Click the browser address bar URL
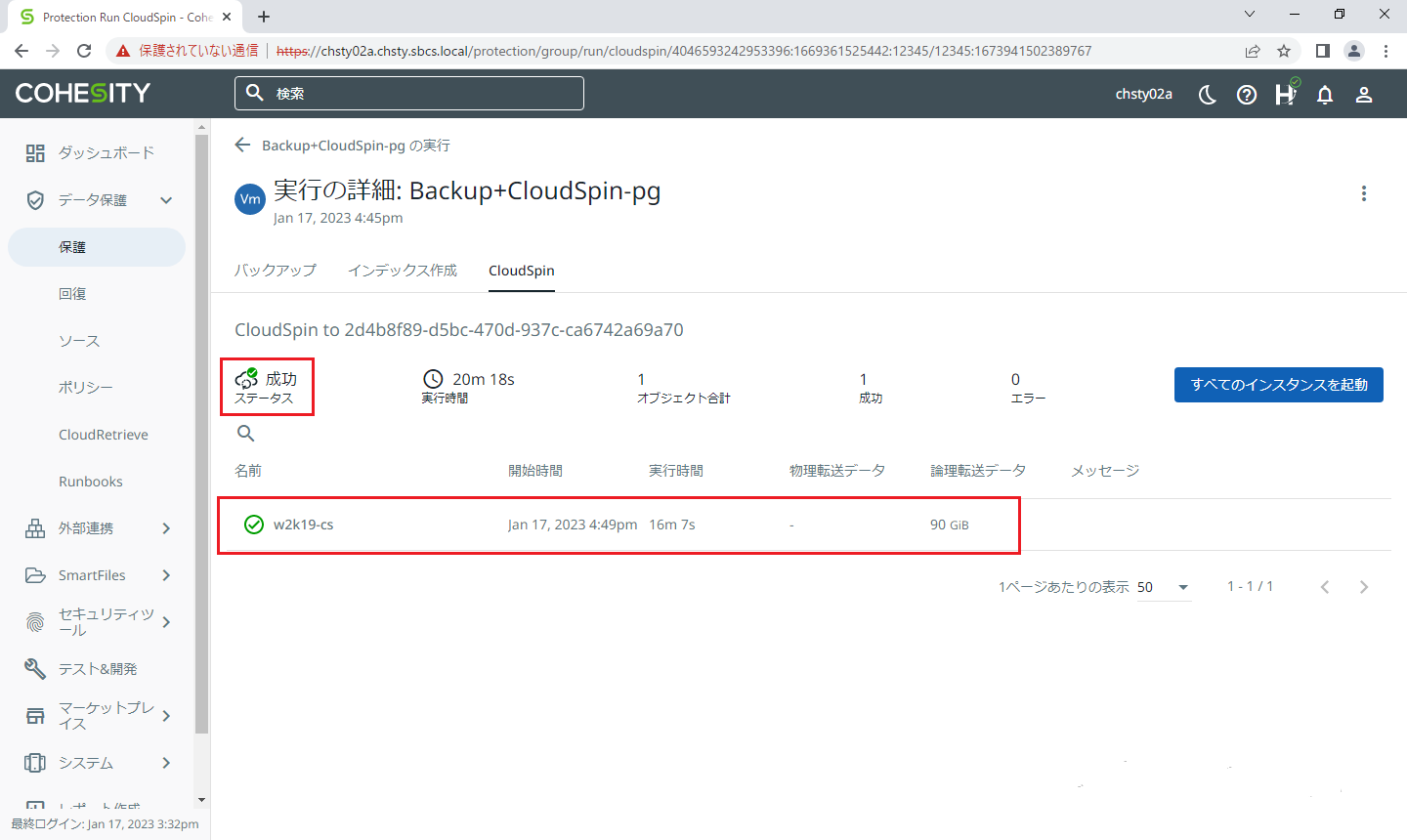Image resolution: width=1407 pixels, height=840 pixels. pyautogui.click(x=684, y=51)
